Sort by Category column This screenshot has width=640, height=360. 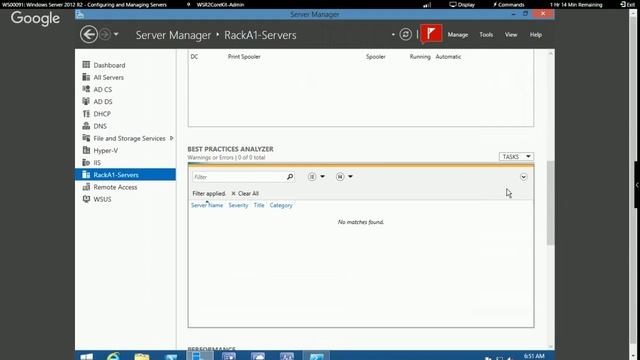[281, 205]
